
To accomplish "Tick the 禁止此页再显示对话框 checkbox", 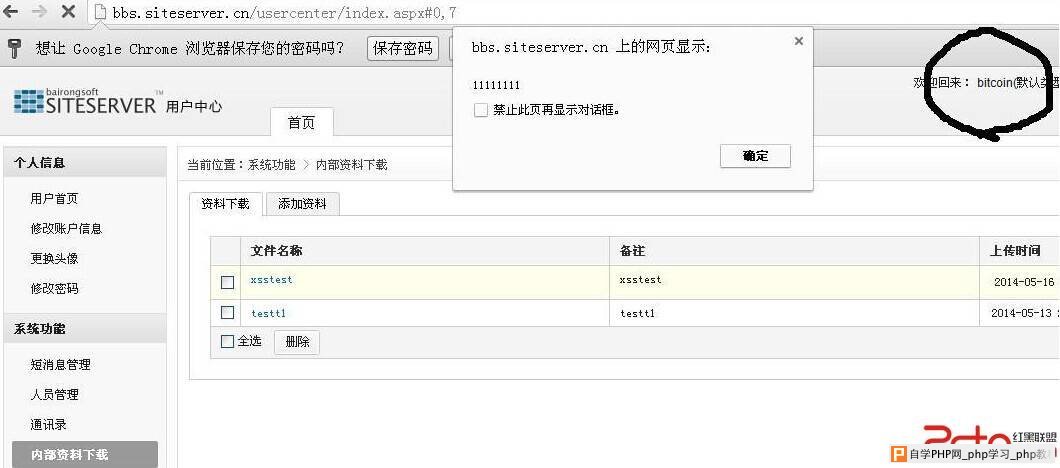I will 481,110.
